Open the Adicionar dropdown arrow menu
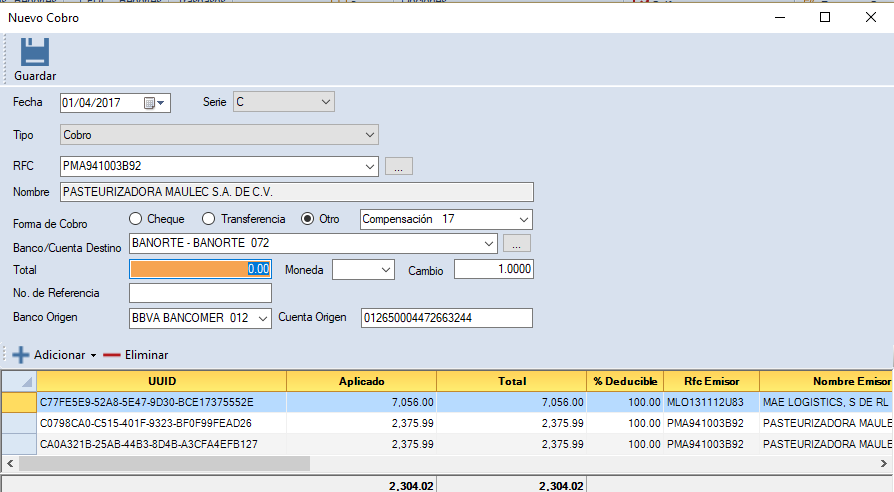 click(x=93, y=356)
